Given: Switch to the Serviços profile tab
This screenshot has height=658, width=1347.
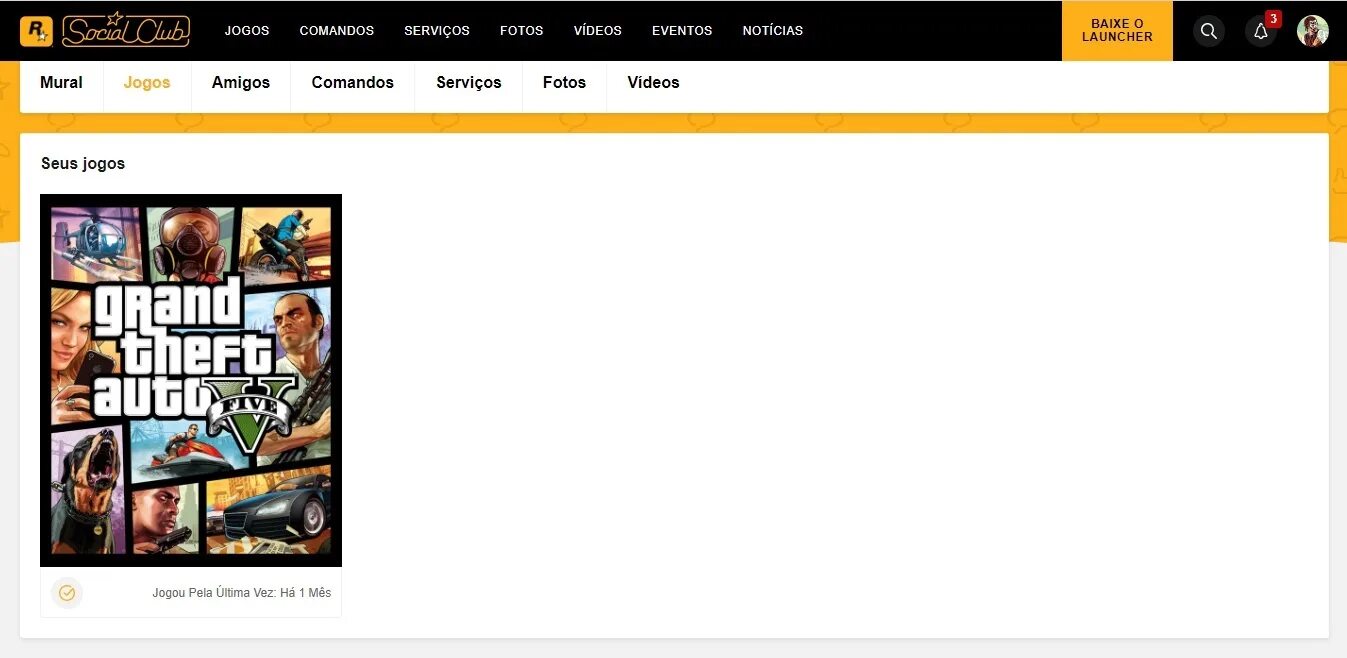Looking at the screenshot, I should coord(469,83).
